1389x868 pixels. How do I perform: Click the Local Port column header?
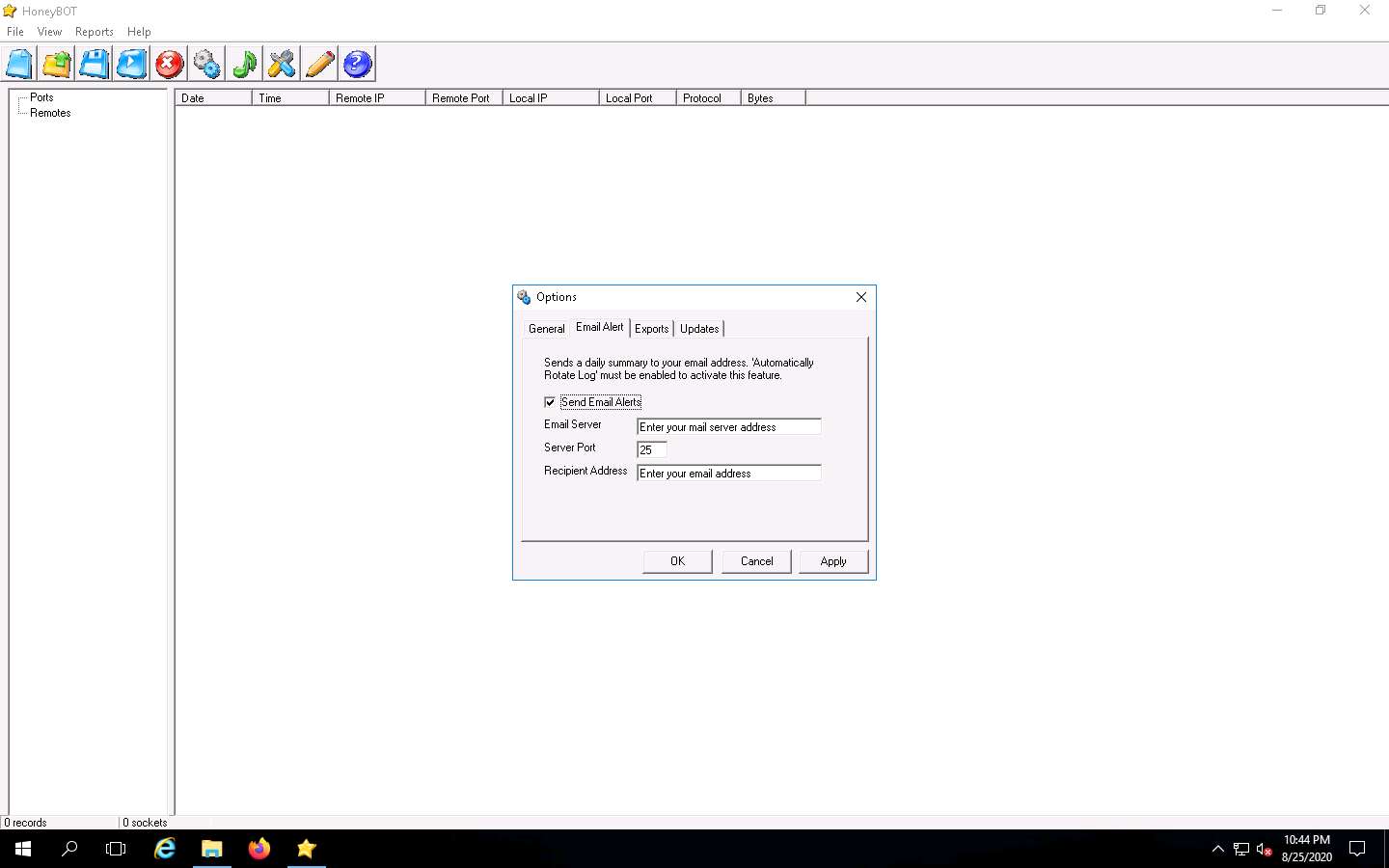(x=638, y=98)
